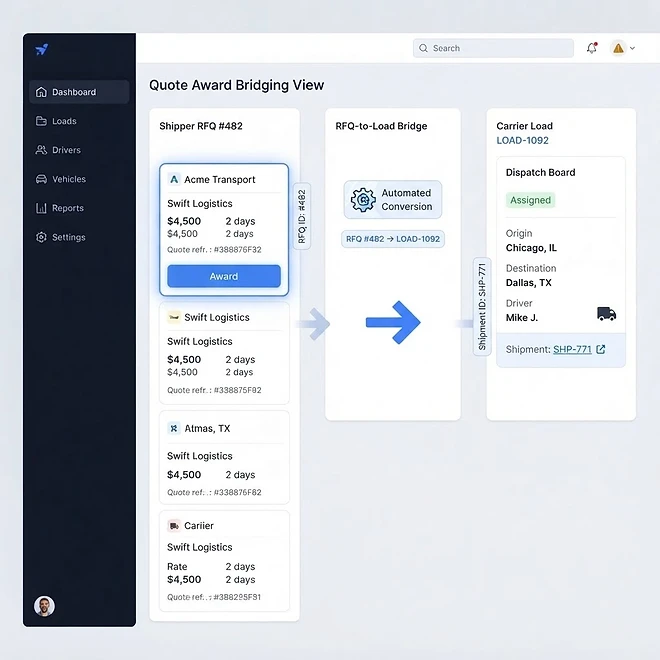This screenshot has width=660, height=660.
Task: Expand the account dropdown chevron
Action: 632,48
